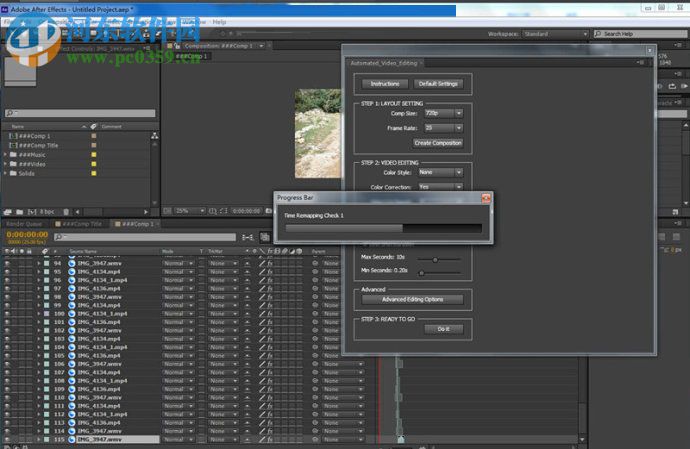This screenshot has width=690, height=449.
Task: Switch to the Render Queue tab
Action: coord(24,224)
